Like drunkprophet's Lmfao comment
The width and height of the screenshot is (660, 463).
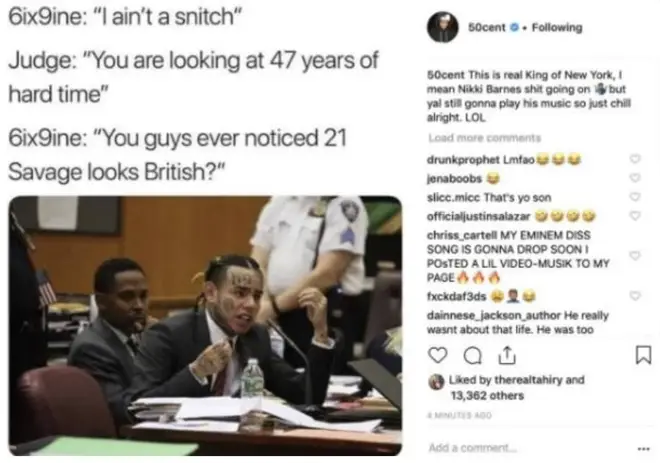(635, 159)
